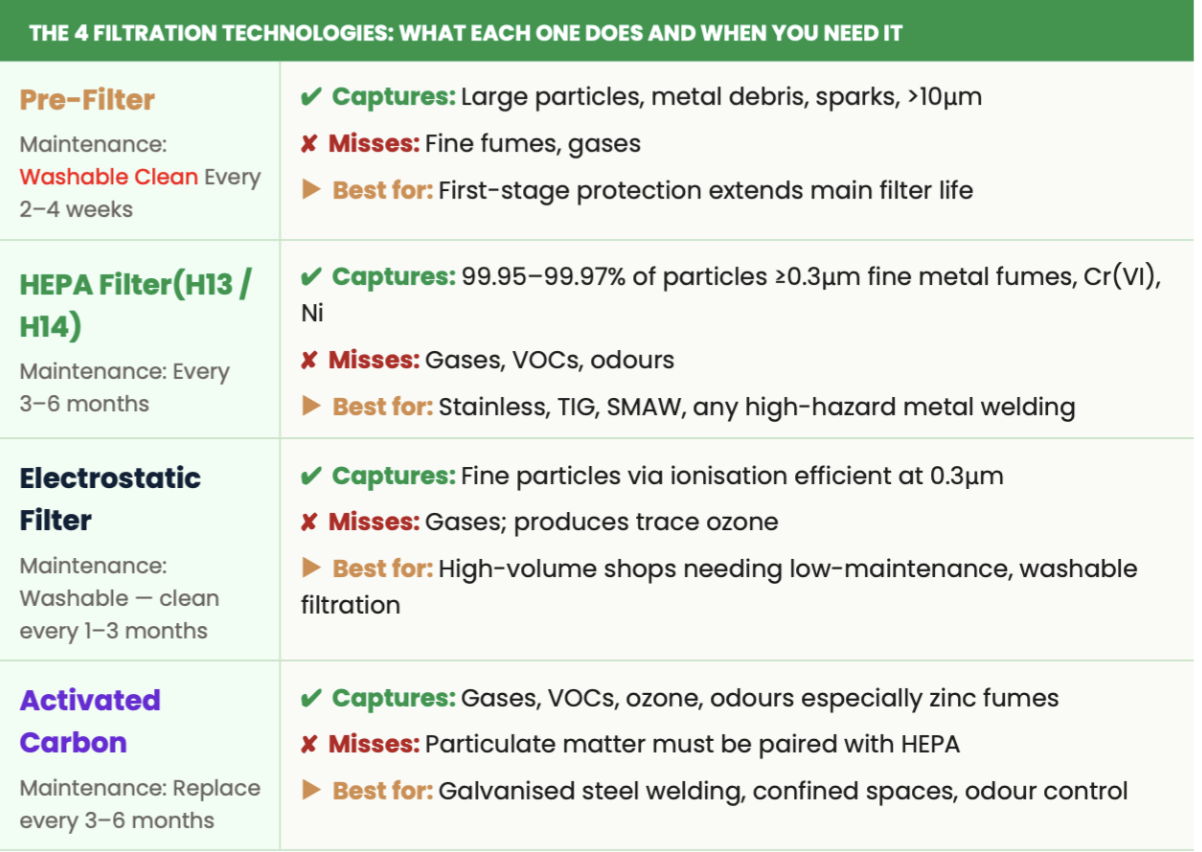Click the green checkmark beside HEPA Captures 99.95–99.97%

click(311, 277)
